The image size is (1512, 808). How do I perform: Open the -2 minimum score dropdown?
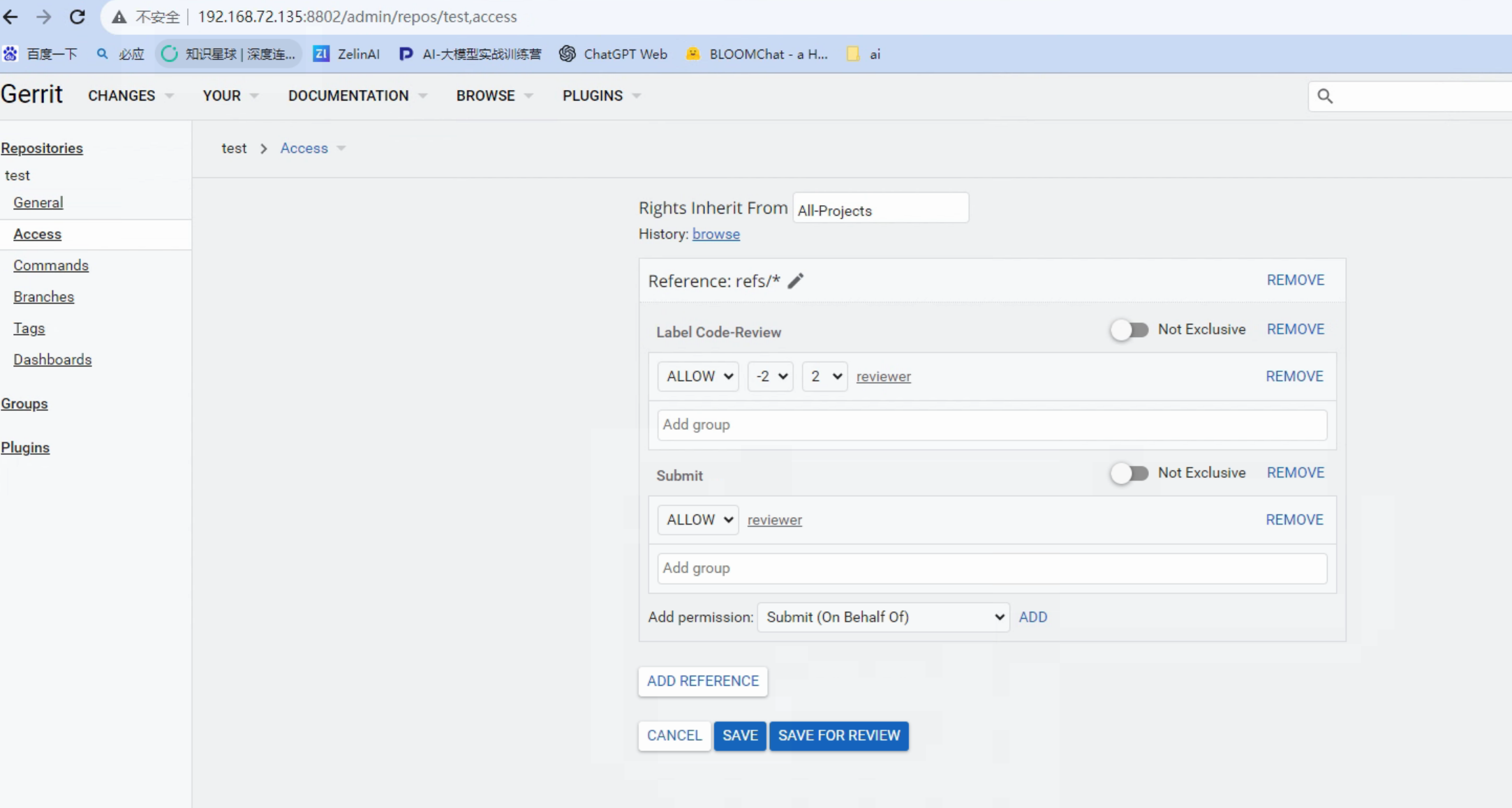click(x=770, y=377)
